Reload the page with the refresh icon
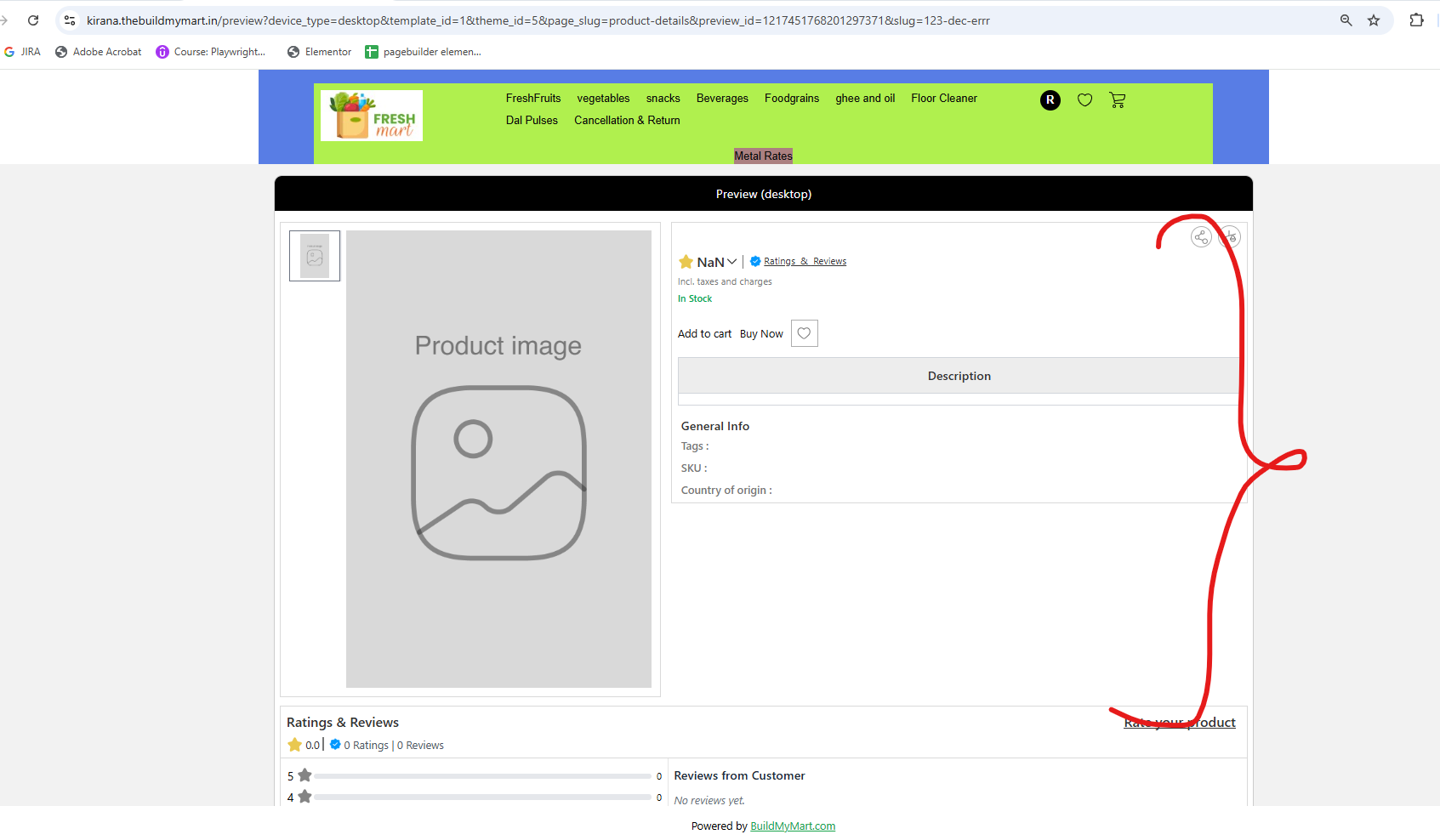This screenshot has width=1440, height=840. (33, 20)
